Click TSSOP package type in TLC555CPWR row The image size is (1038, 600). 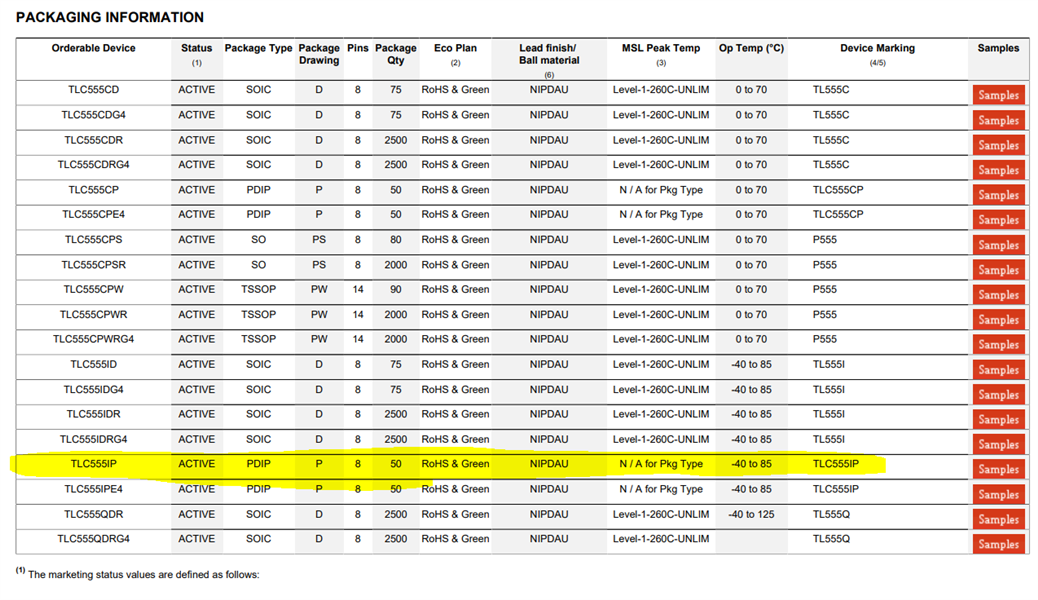point(258,314)
